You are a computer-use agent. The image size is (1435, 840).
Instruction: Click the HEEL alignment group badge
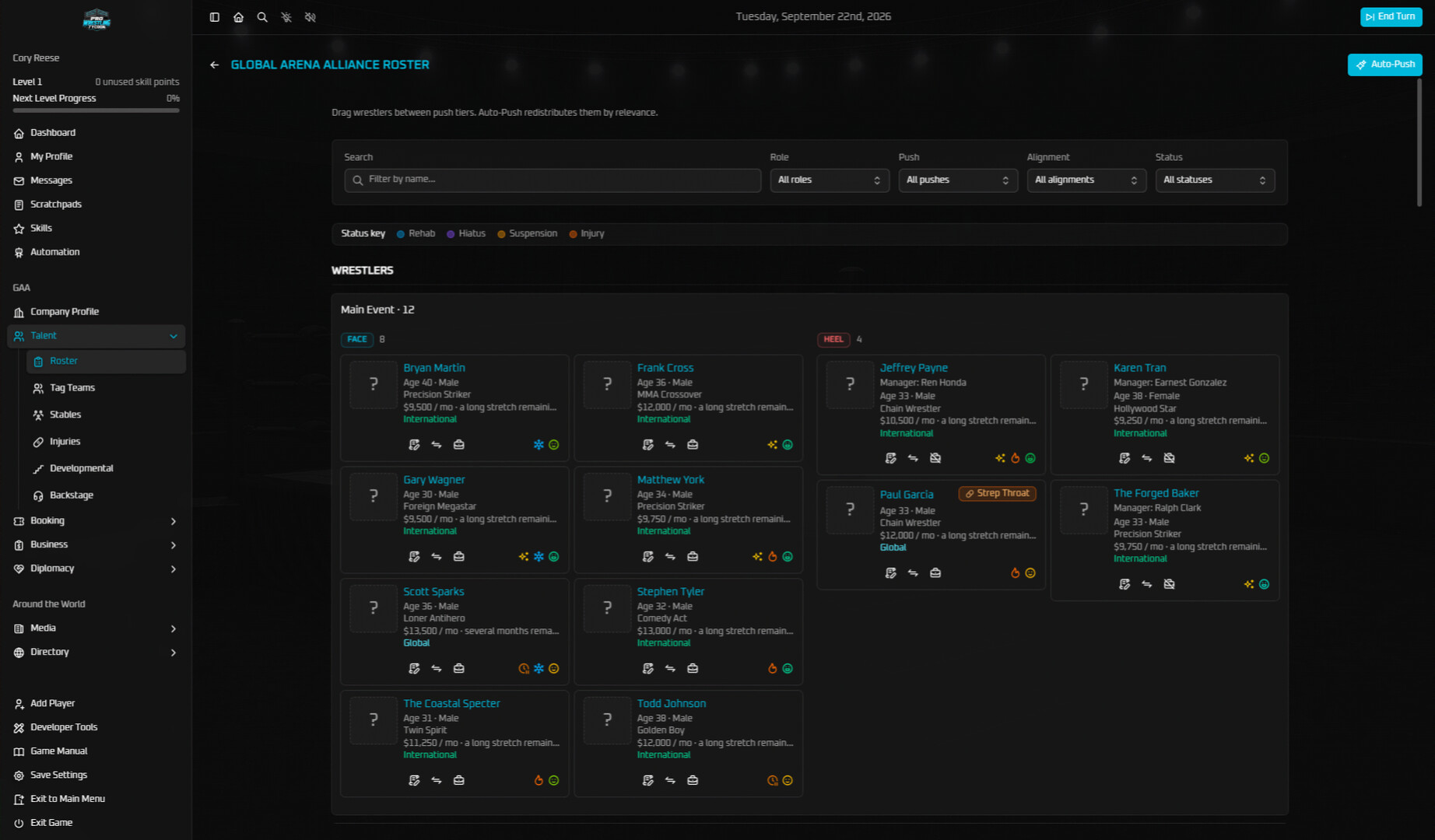click(x=833, y=340)
